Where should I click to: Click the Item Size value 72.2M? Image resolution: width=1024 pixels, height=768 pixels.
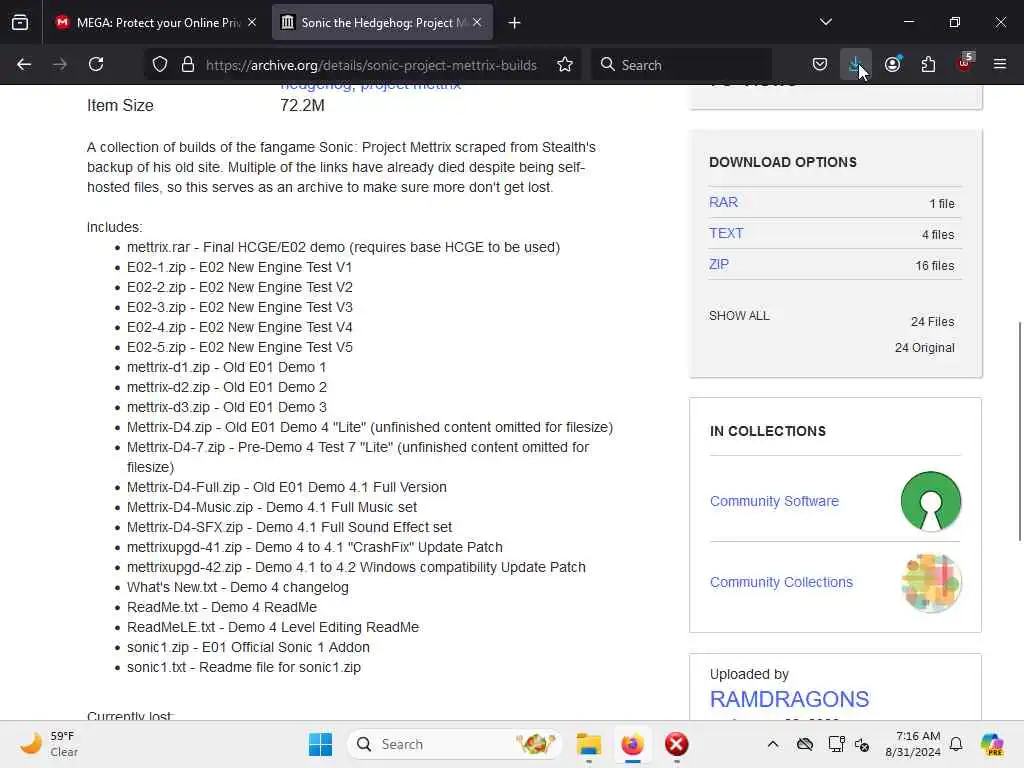pos(302,106)
